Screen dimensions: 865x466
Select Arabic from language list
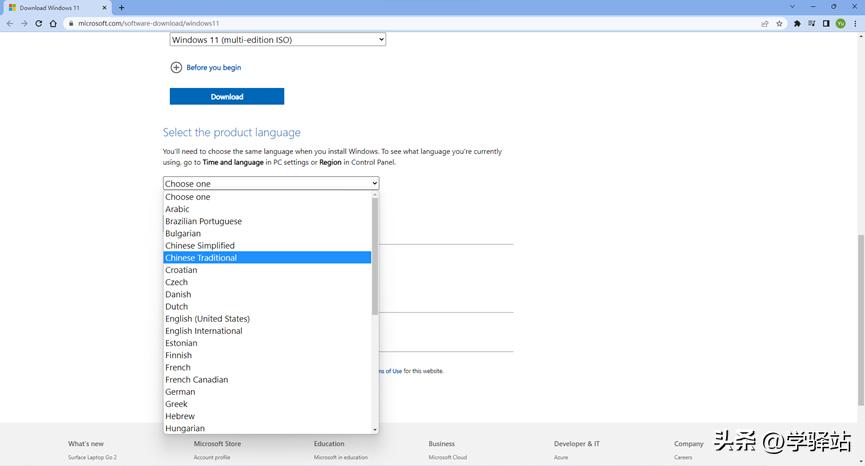pos(267,209)
